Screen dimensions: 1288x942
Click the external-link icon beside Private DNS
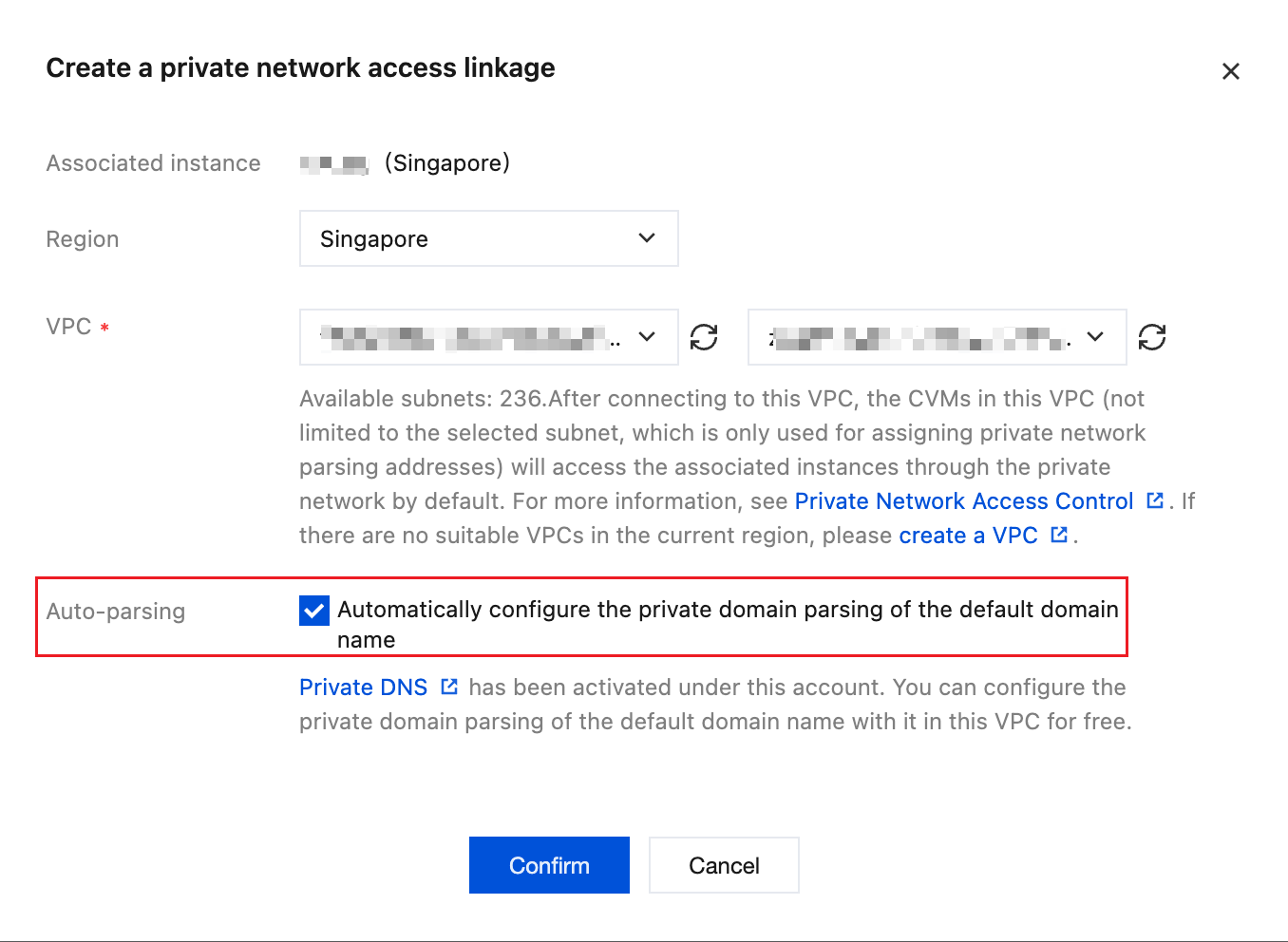[x=450, y=687]
